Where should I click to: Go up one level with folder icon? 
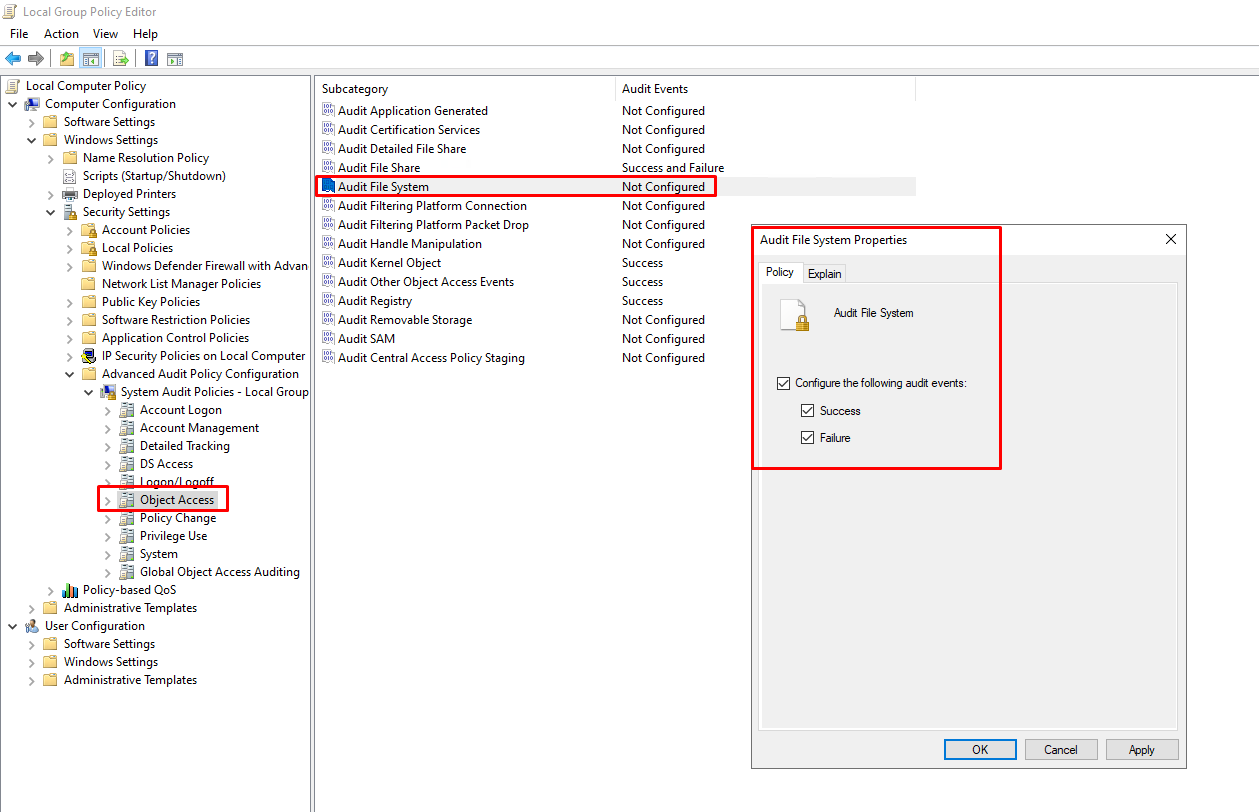(67, 58)
